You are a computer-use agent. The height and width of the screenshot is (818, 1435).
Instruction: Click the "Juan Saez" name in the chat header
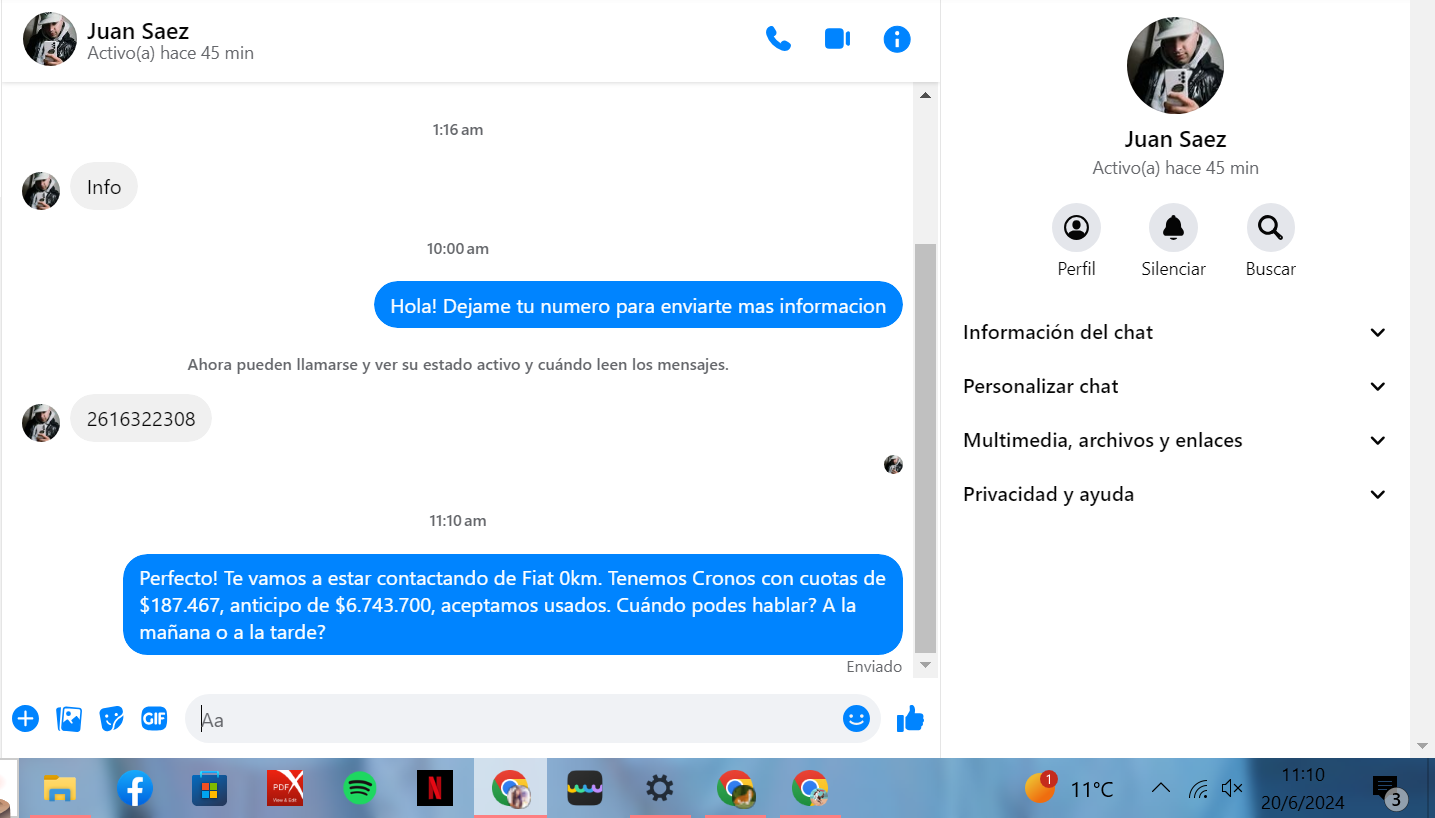tap(138, 31)
